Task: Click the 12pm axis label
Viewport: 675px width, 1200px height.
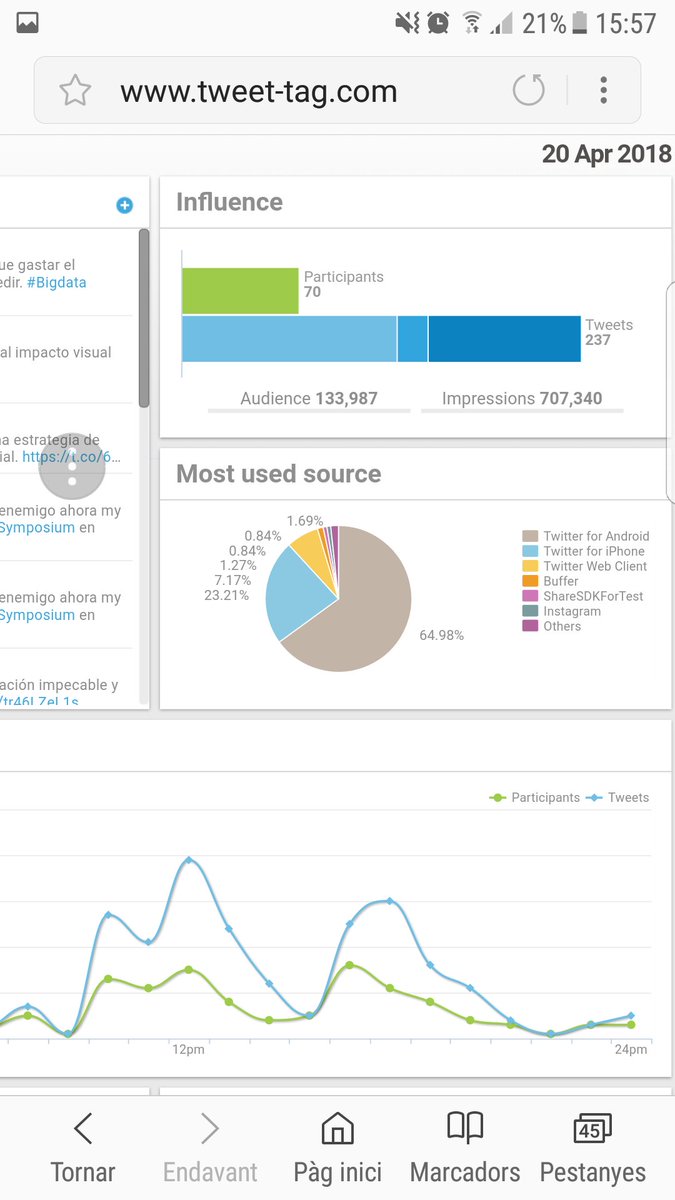Action: tap(188, 1049)
